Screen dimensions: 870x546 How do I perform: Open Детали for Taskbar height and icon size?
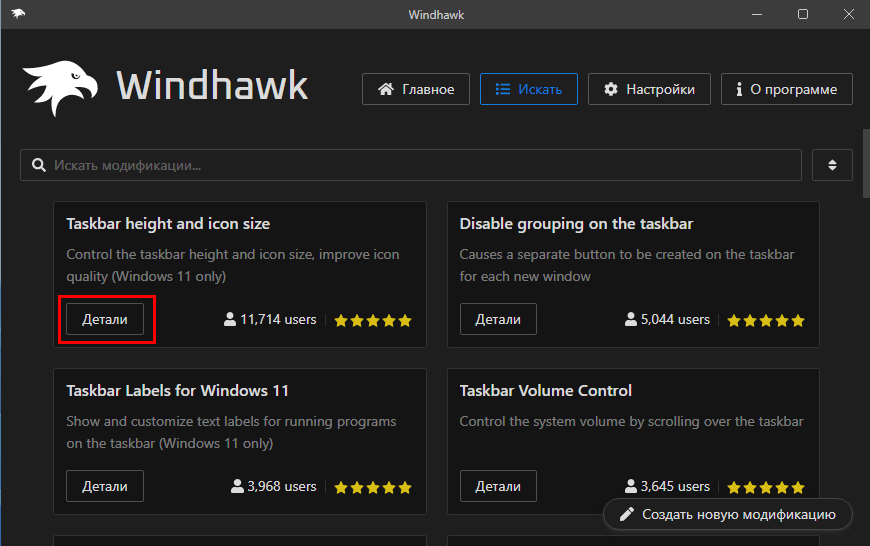105,319
